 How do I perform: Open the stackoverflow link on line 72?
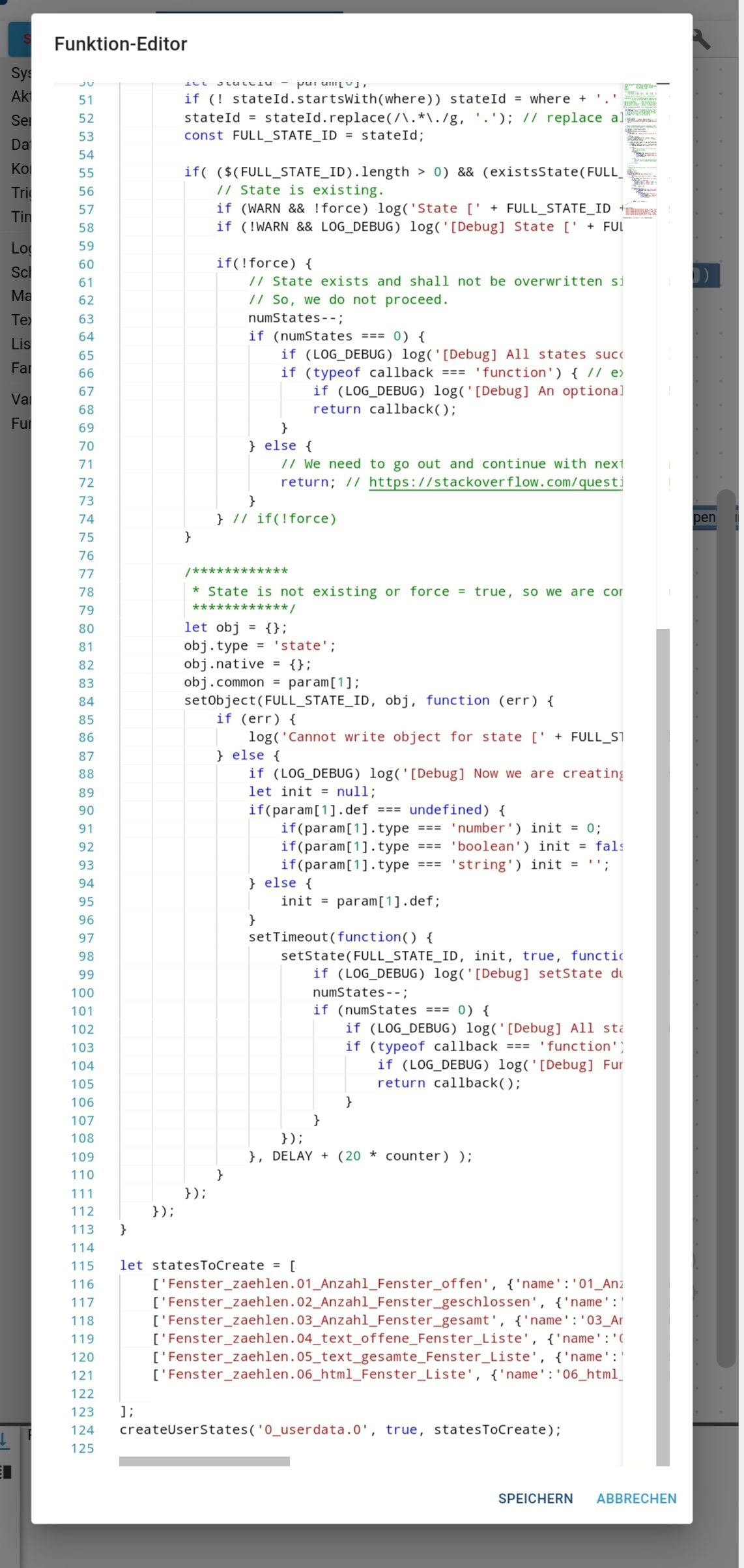pos(496,482)
